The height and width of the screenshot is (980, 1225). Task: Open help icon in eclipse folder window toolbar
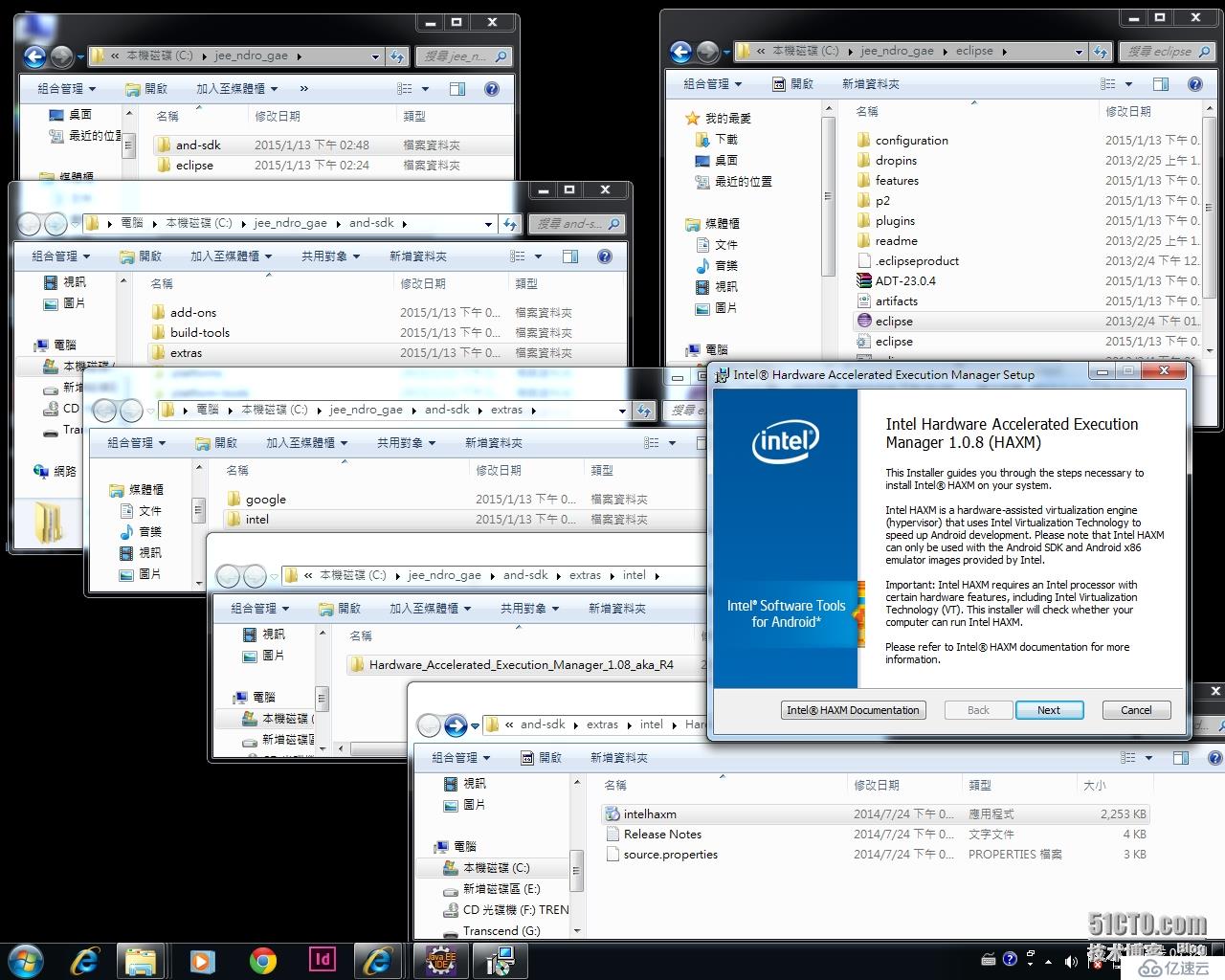pyautogui.click(x=1194, y=84)
